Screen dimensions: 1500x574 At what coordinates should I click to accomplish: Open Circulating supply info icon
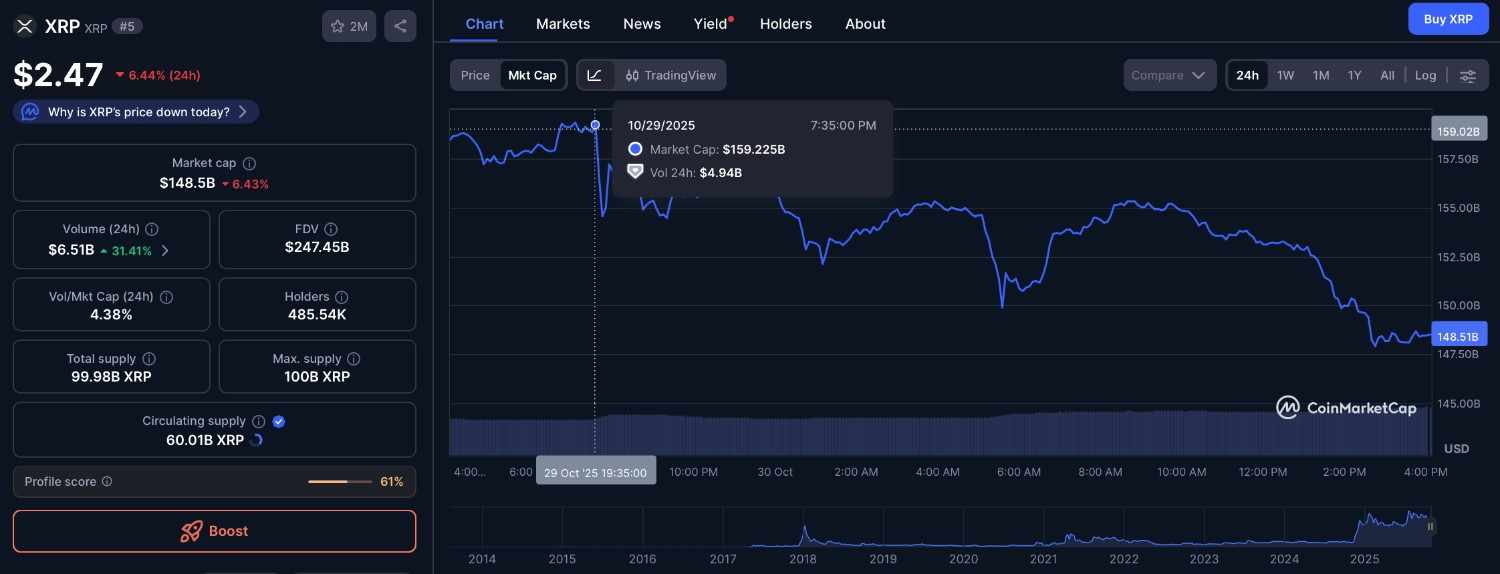pyautogui.click(x=258, y=422)
